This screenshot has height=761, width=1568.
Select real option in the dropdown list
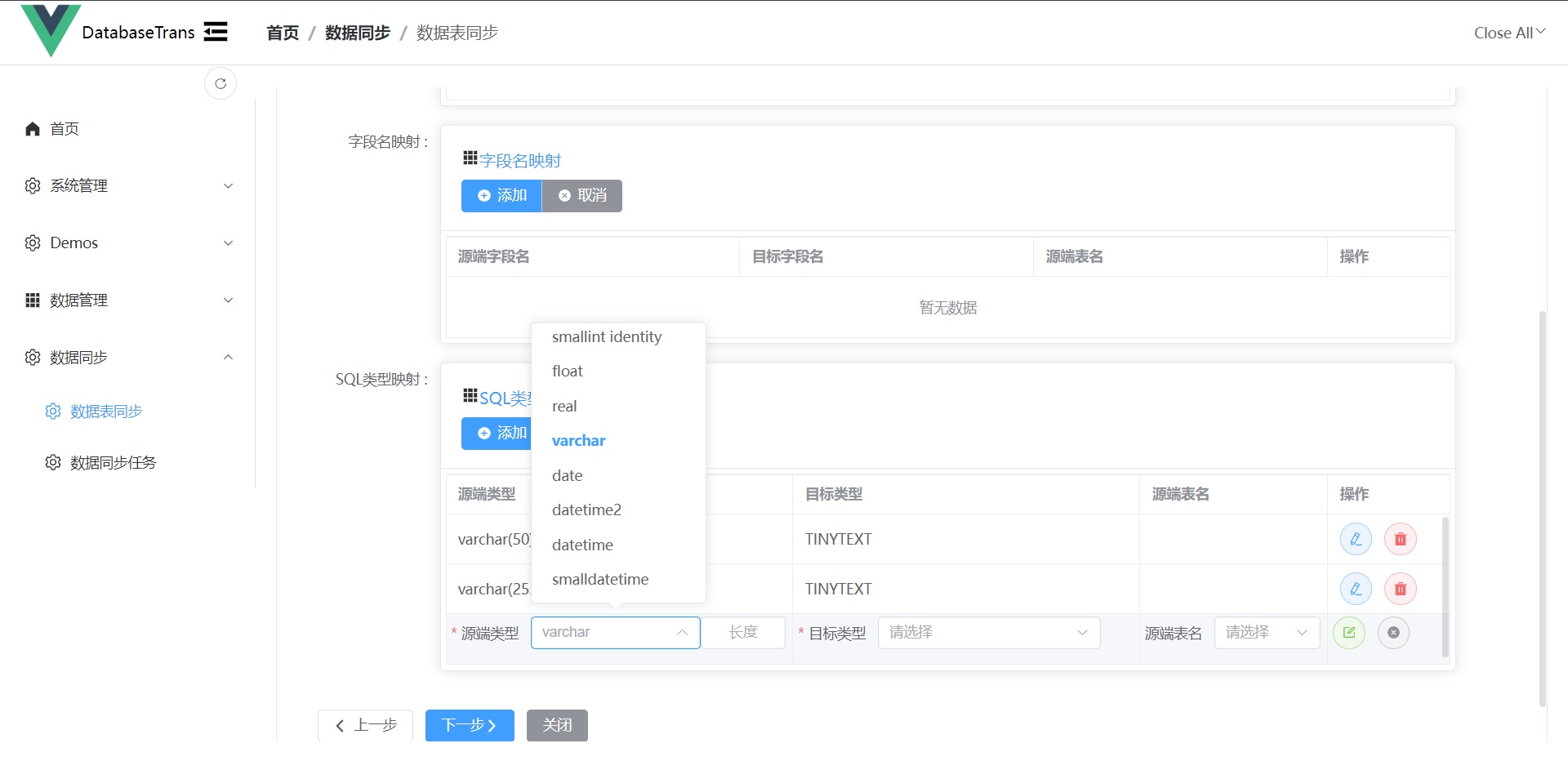click(x=618, y=407)
